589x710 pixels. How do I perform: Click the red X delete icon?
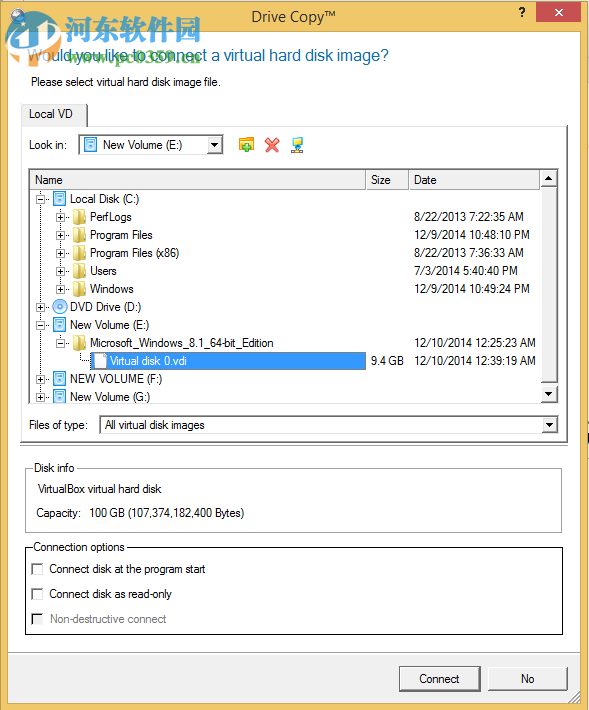coord(272,145)
